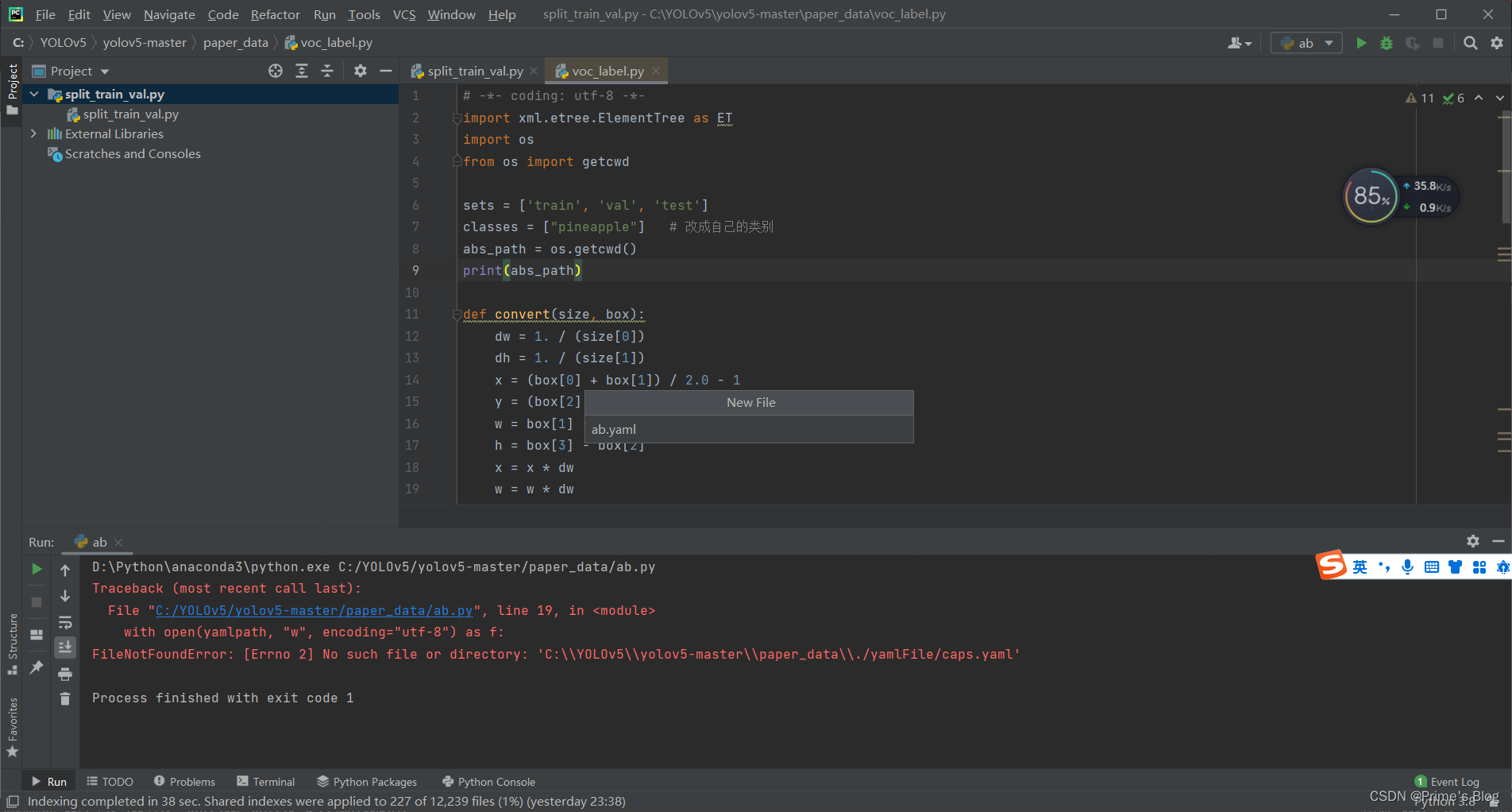Screen dimensions: 1512x812
Task: Open the Tools menu
Action: pyautogui.click(x=364, y=14)
